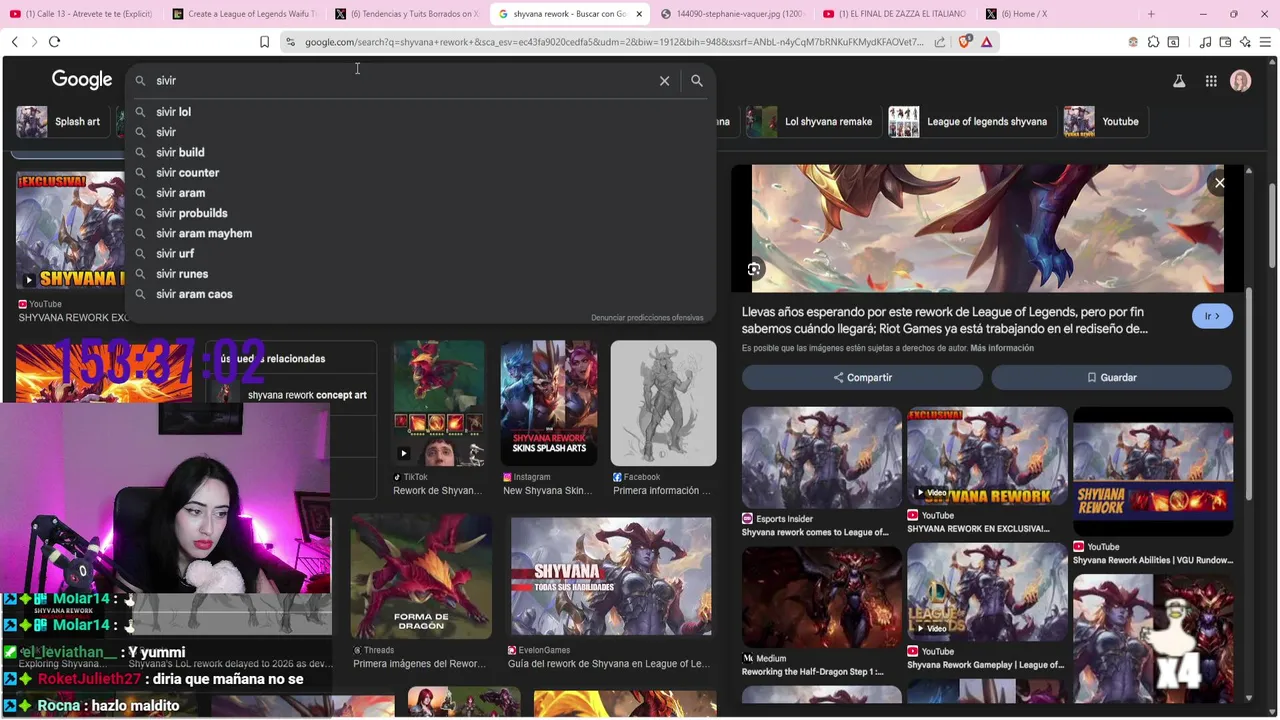Switch to the stephanie-vaquer.jpg tab
This screenshot has width=1280, height=720.
click(733, 14)
